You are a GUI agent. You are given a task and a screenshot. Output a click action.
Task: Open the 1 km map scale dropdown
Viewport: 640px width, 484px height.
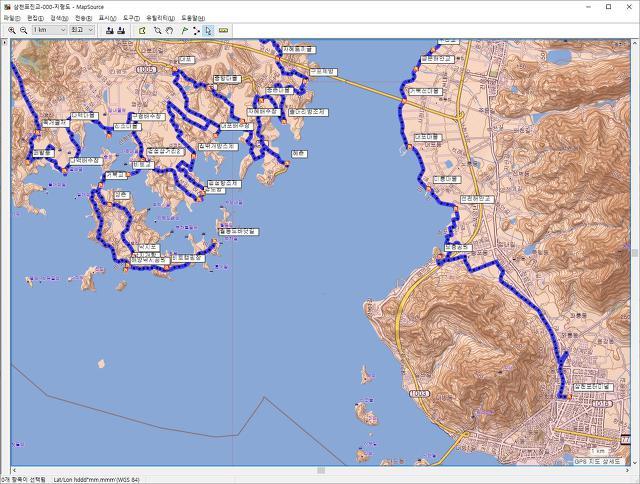click(x=49, y=30)
